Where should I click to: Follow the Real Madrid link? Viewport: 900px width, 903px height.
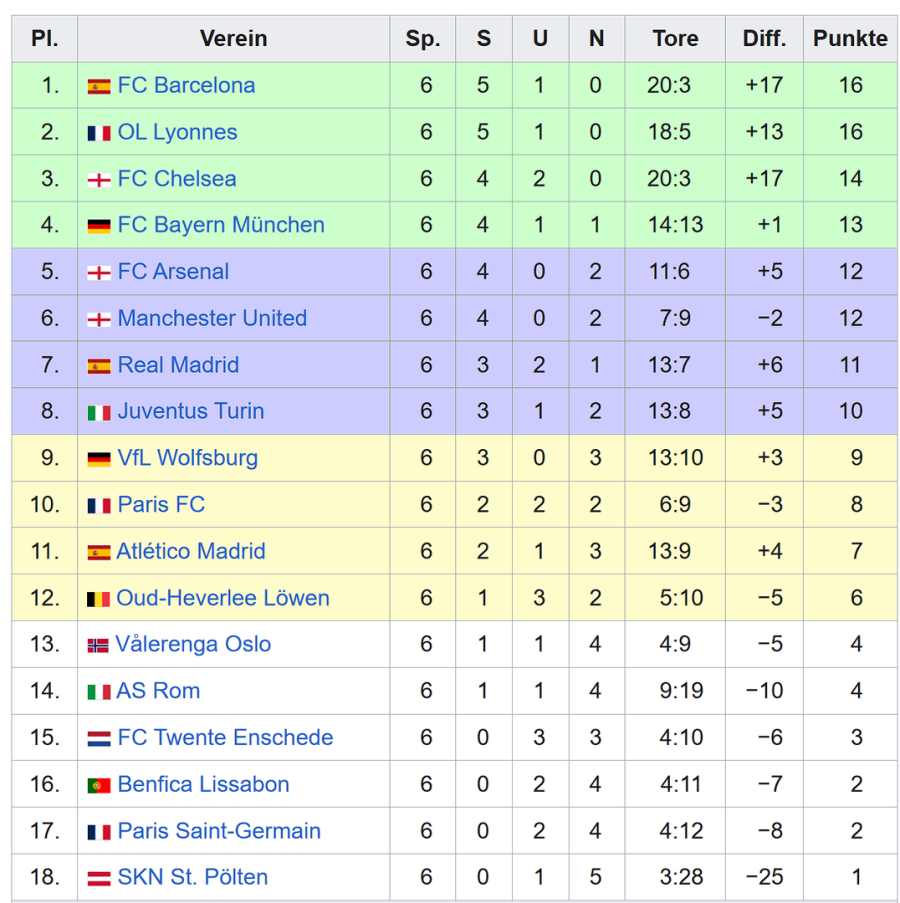[178, 365]
